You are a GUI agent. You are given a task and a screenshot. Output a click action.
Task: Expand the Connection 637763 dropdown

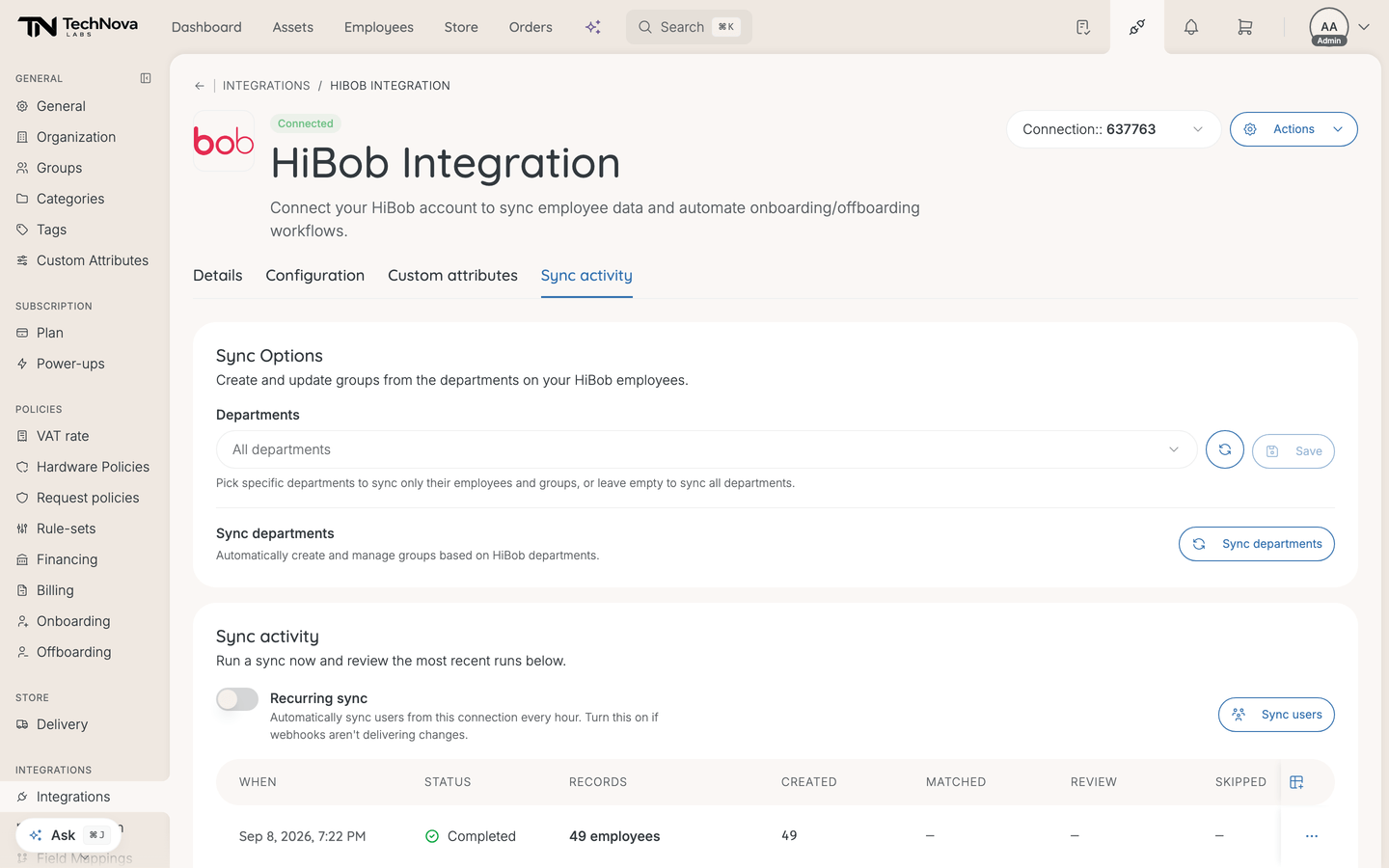tap(1114, 129)
